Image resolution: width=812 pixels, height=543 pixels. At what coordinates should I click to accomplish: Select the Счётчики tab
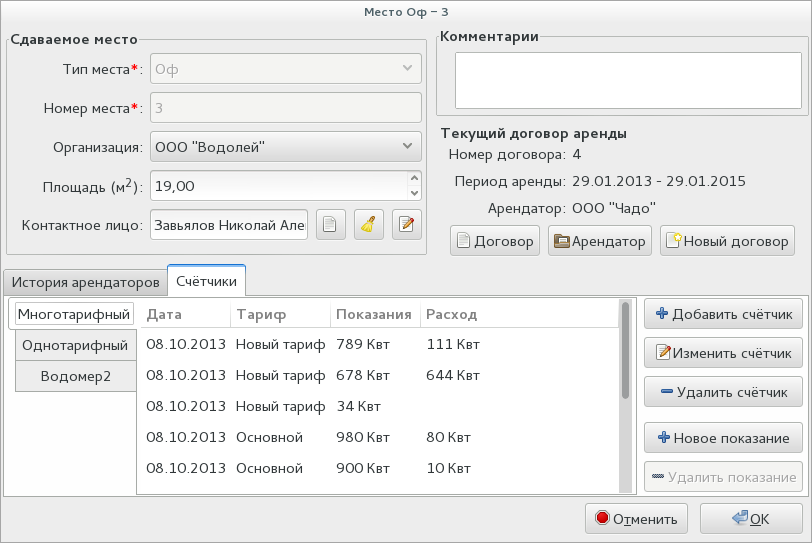[x=207, y=281]
